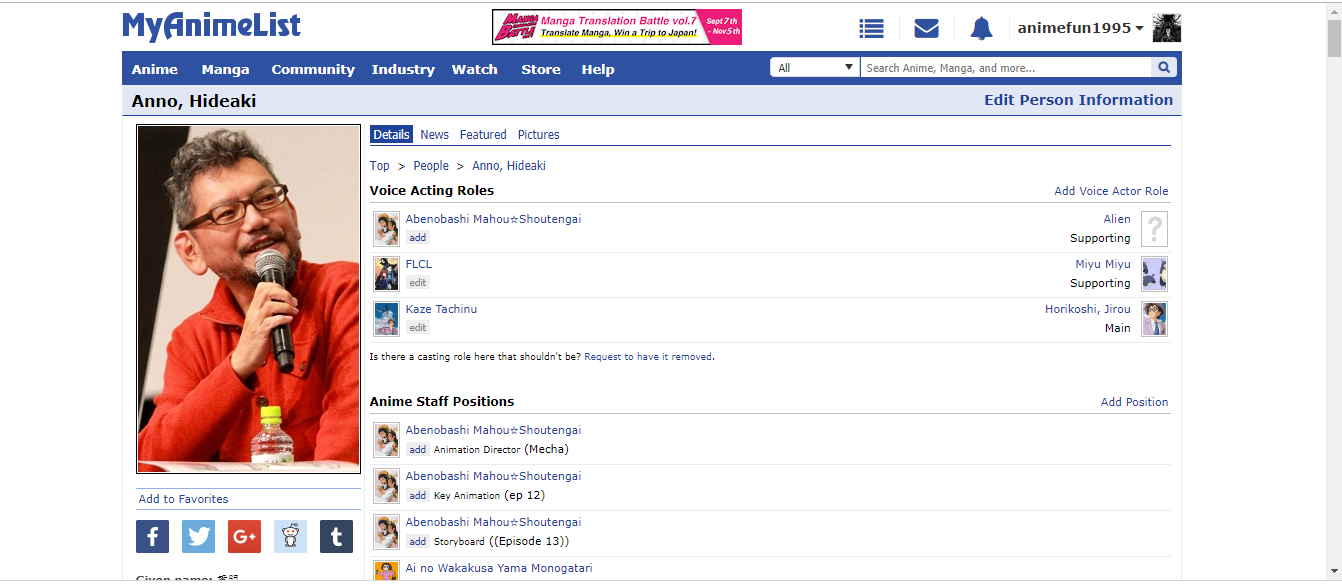The width and height of the screenshot is (1342, 584).
Task: Switch to the Pictures tab
Action: (539, 134)
